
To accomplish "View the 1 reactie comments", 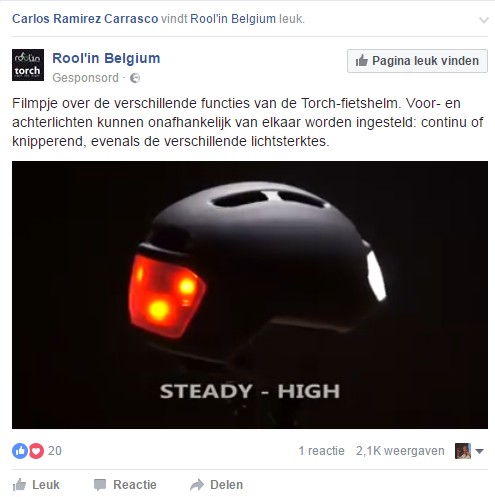I will pos(322,451).
